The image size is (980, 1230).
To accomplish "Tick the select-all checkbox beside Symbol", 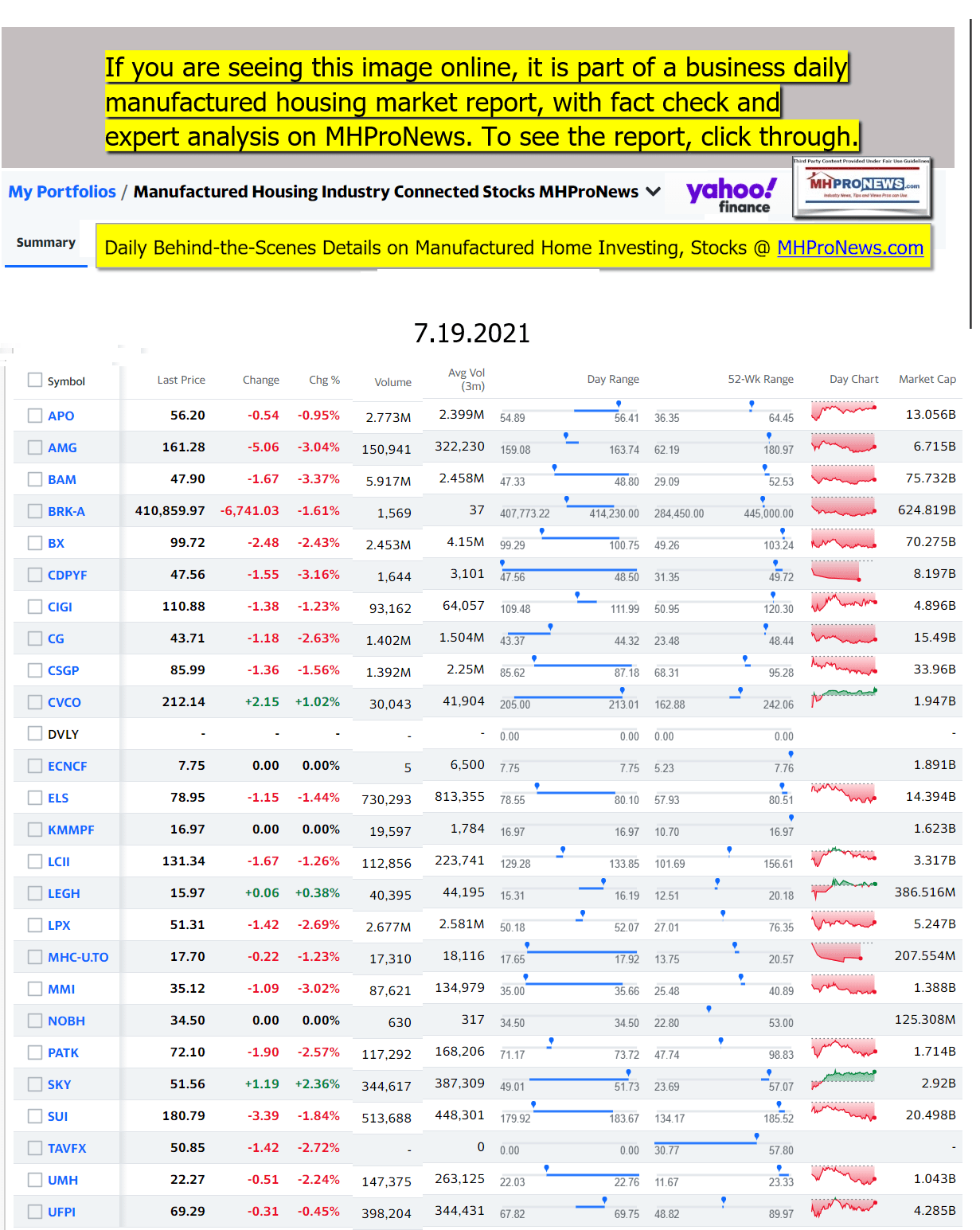I will click(35, 381).
